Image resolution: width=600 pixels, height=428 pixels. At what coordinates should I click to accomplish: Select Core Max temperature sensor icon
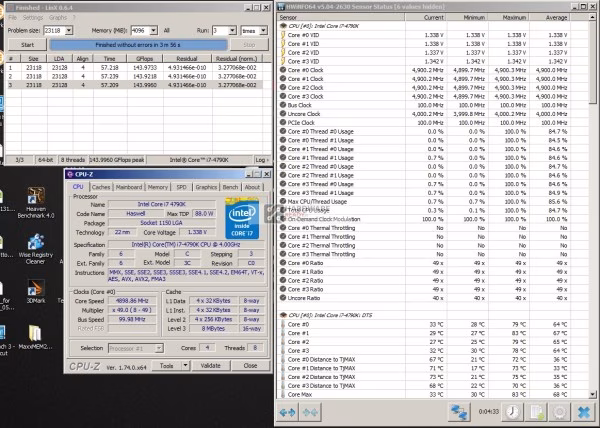[283, 394]
